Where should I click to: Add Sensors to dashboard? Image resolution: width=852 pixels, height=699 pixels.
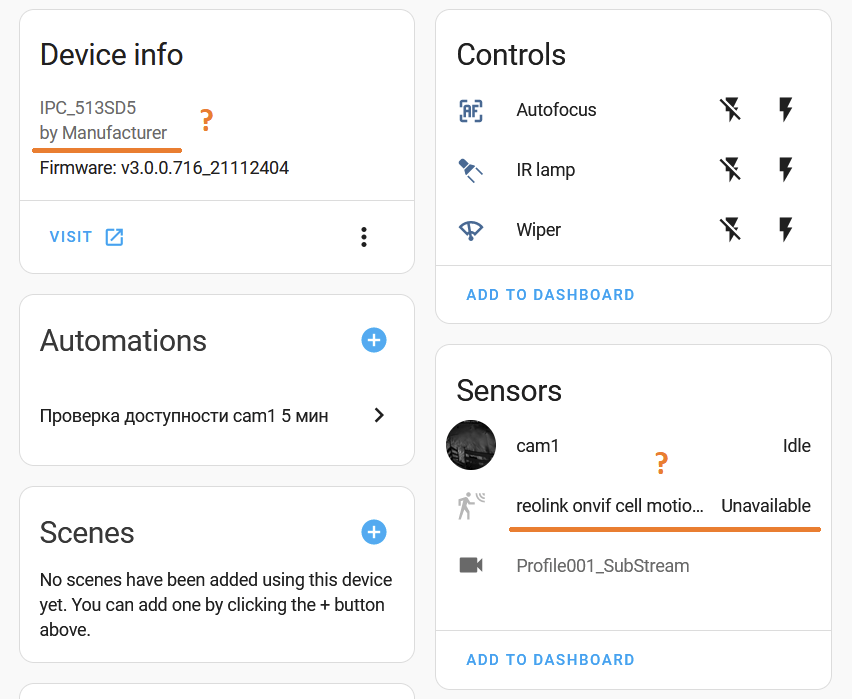(550, 660)
